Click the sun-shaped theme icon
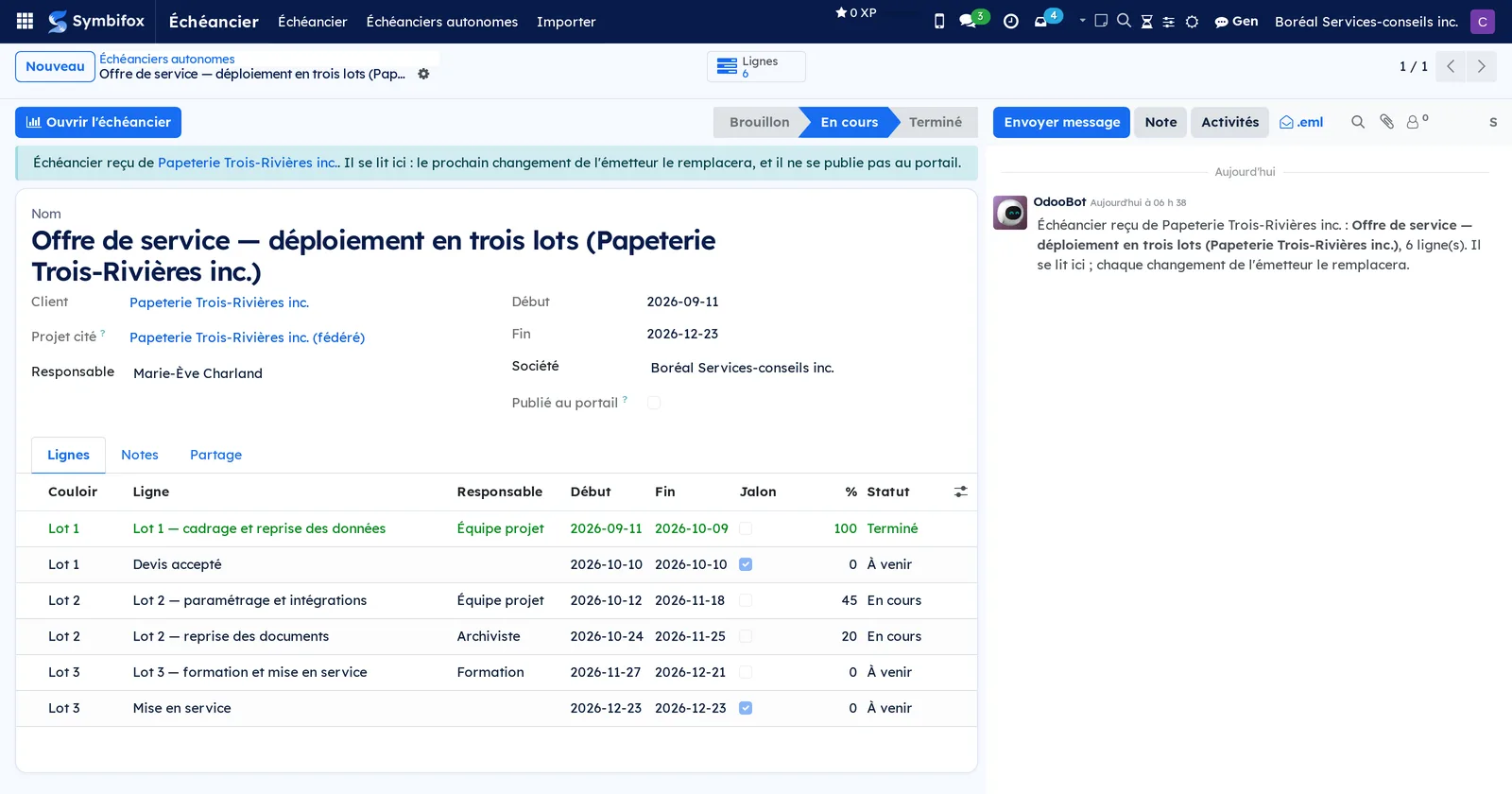Image resolution: width=1512 pixels, height=794 pixels. pyautogui.click(x=1192, y=22)
